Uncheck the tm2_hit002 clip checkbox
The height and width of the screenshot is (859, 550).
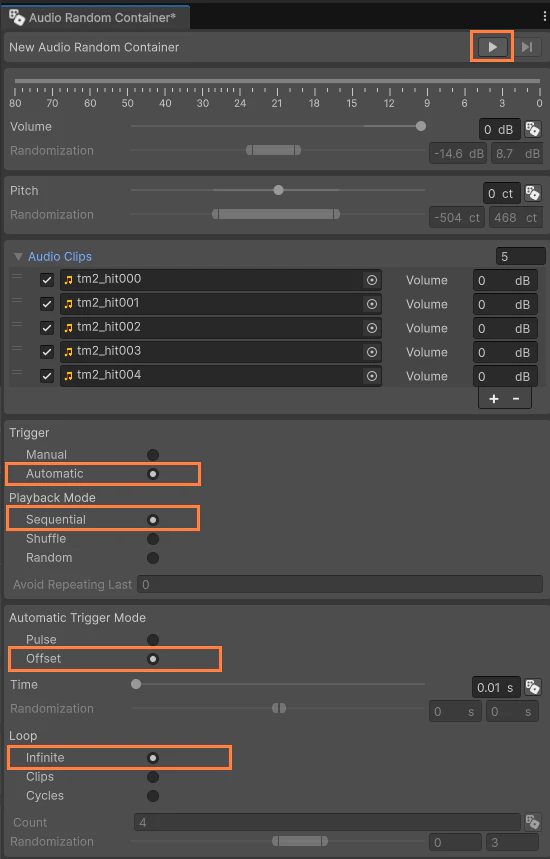tap(47, 328)
